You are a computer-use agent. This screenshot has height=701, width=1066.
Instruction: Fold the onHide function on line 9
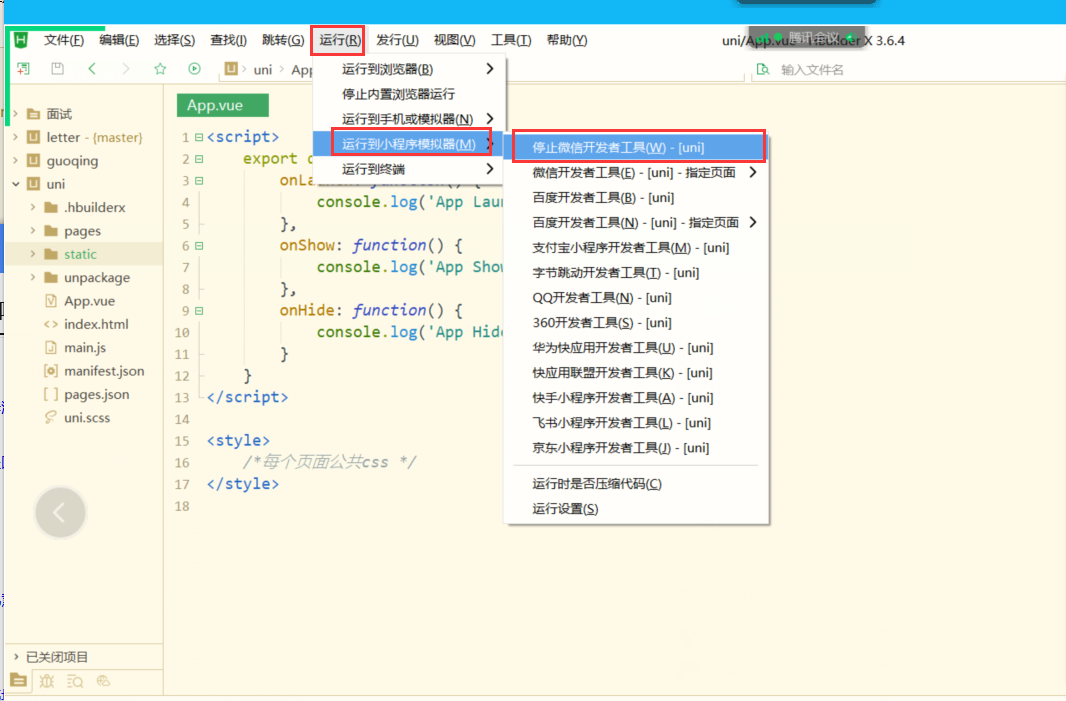[x=199, y=311]
